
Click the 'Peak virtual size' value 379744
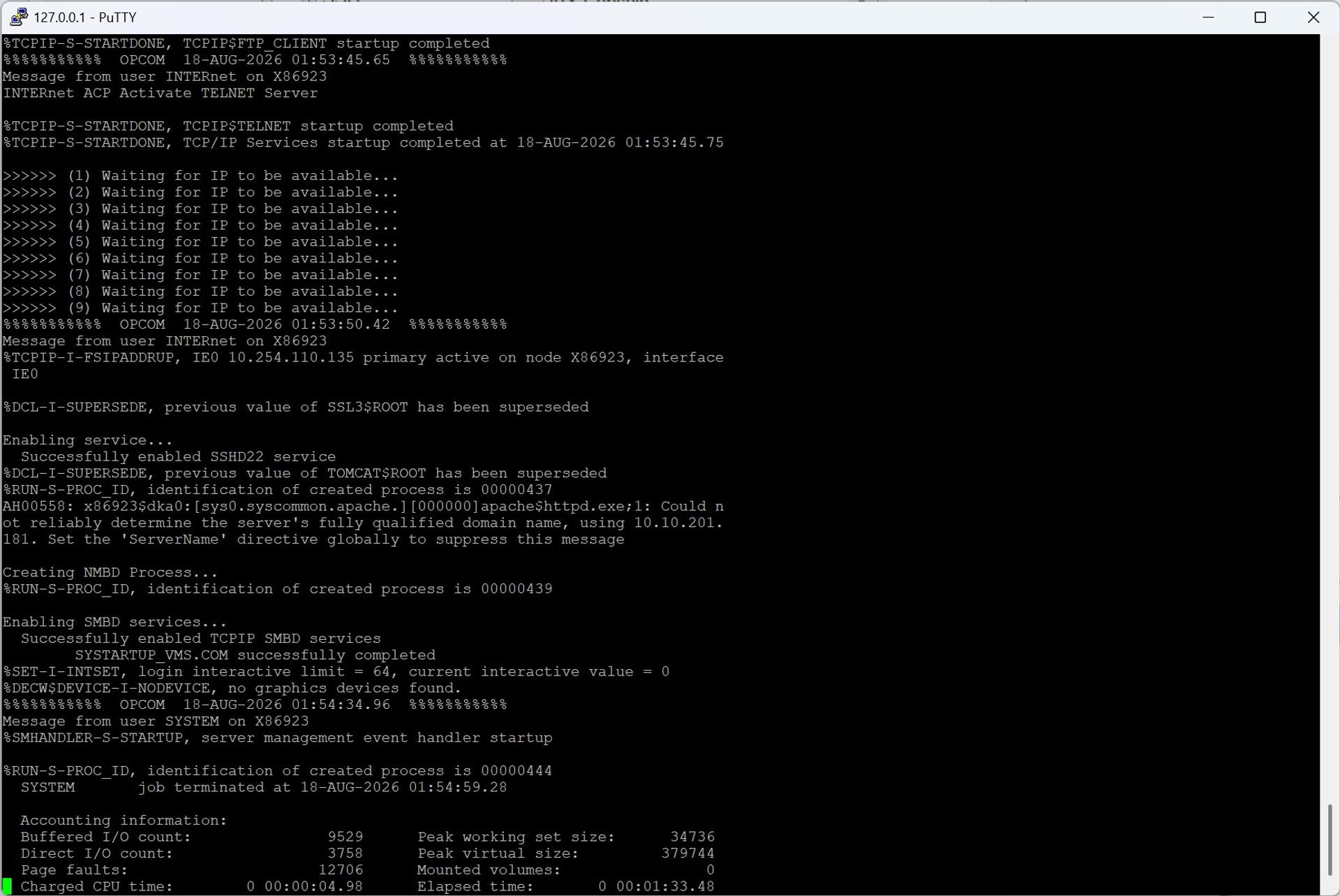(x=688, y=853)
